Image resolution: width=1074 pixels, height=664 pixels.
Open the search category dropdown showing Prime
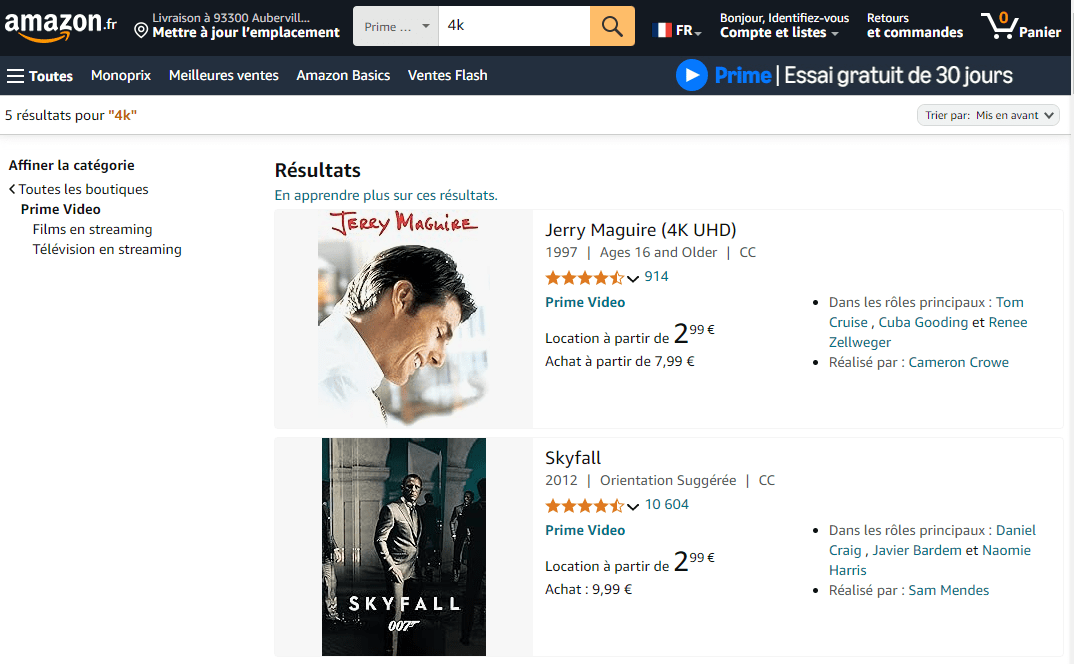click(395, 25)
